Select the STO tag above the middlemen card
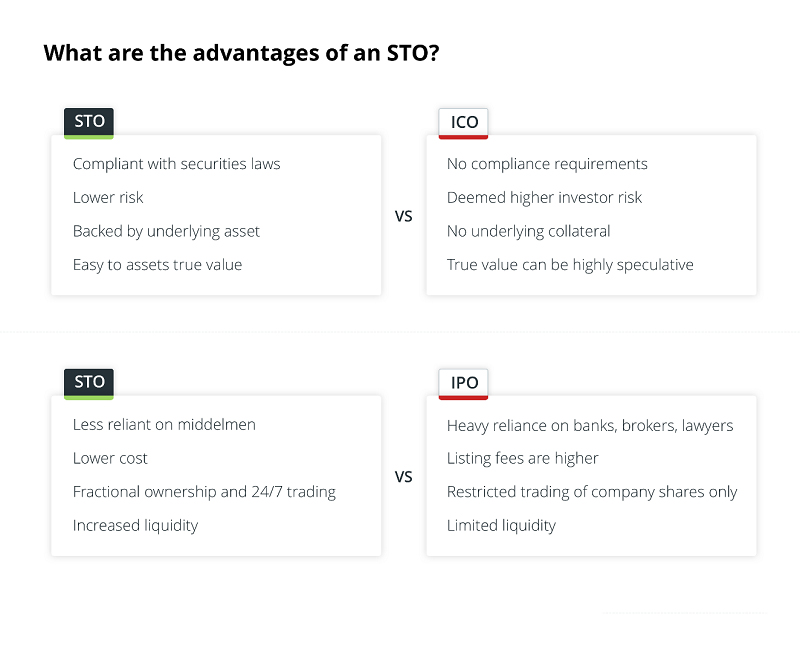Image resolution: width=800 pixels, height=664 pixels. tap(89, 382)
